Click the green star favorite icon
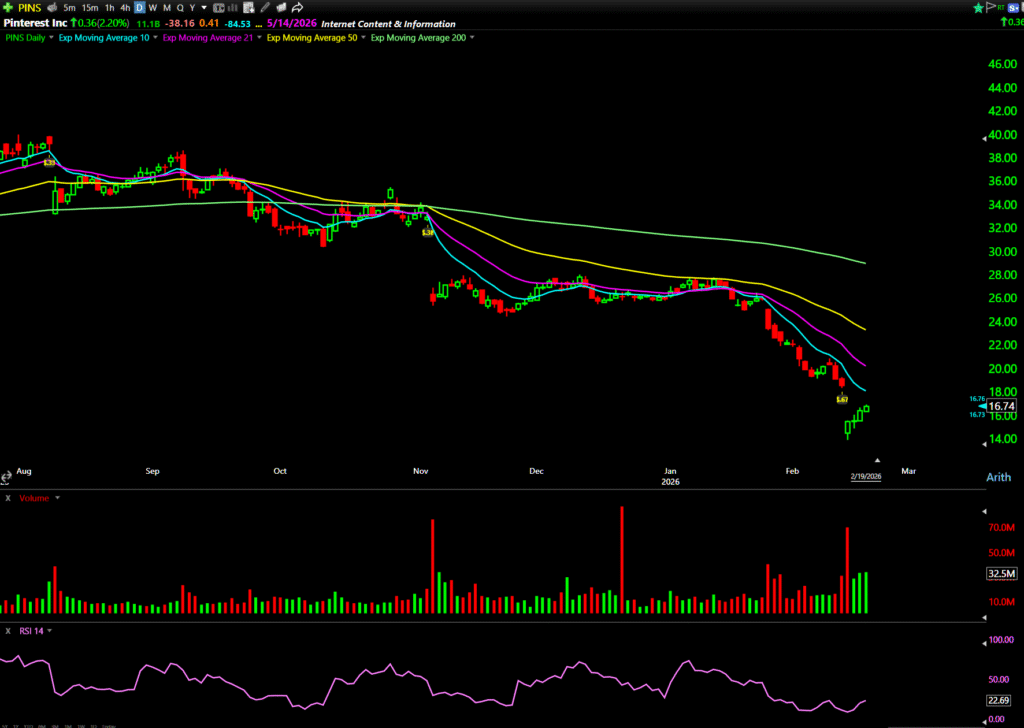Image resolution: width=1024 pixels, height=728 pixels. pyautogui.click(x=977, y=8)
